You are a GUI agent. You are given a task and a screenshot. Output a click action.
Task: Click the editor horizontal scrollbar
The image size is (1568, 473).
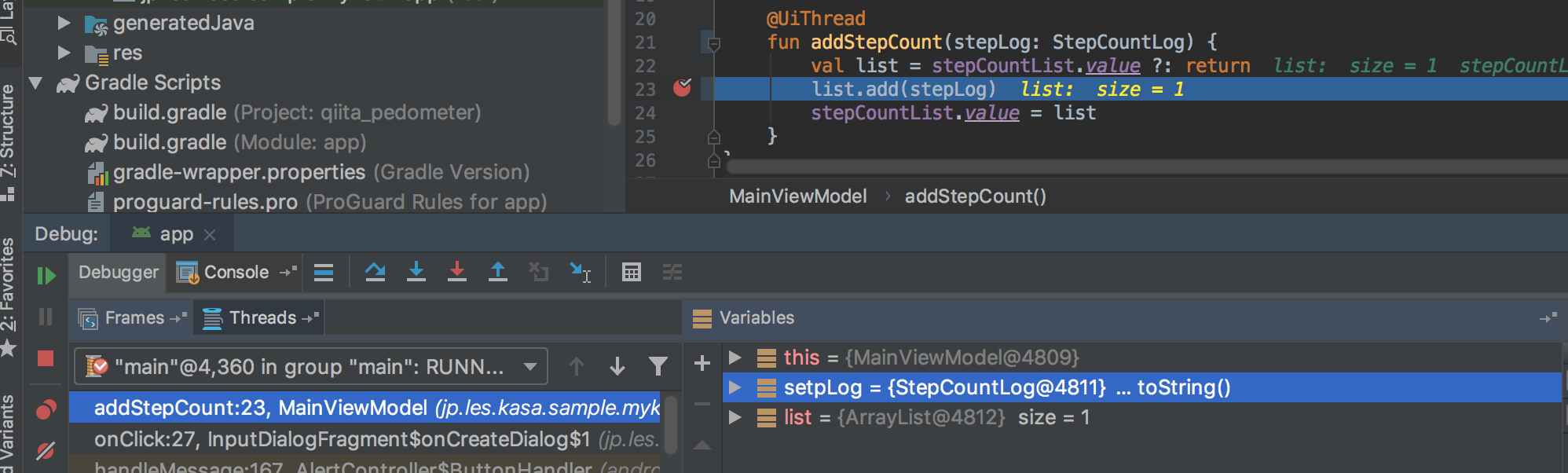1145,167
